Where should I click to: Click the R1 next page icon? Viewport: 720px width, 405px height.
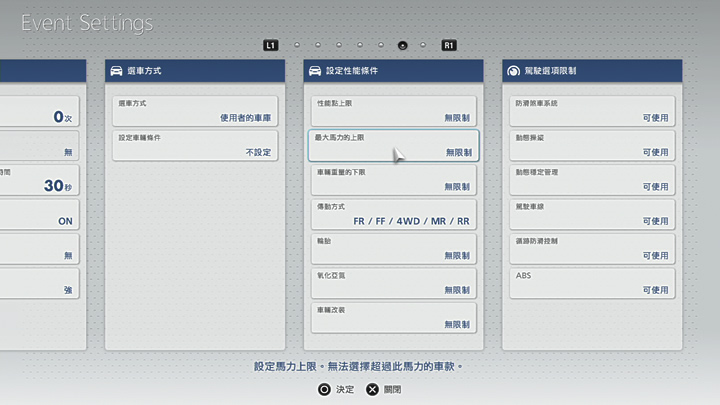449,45
